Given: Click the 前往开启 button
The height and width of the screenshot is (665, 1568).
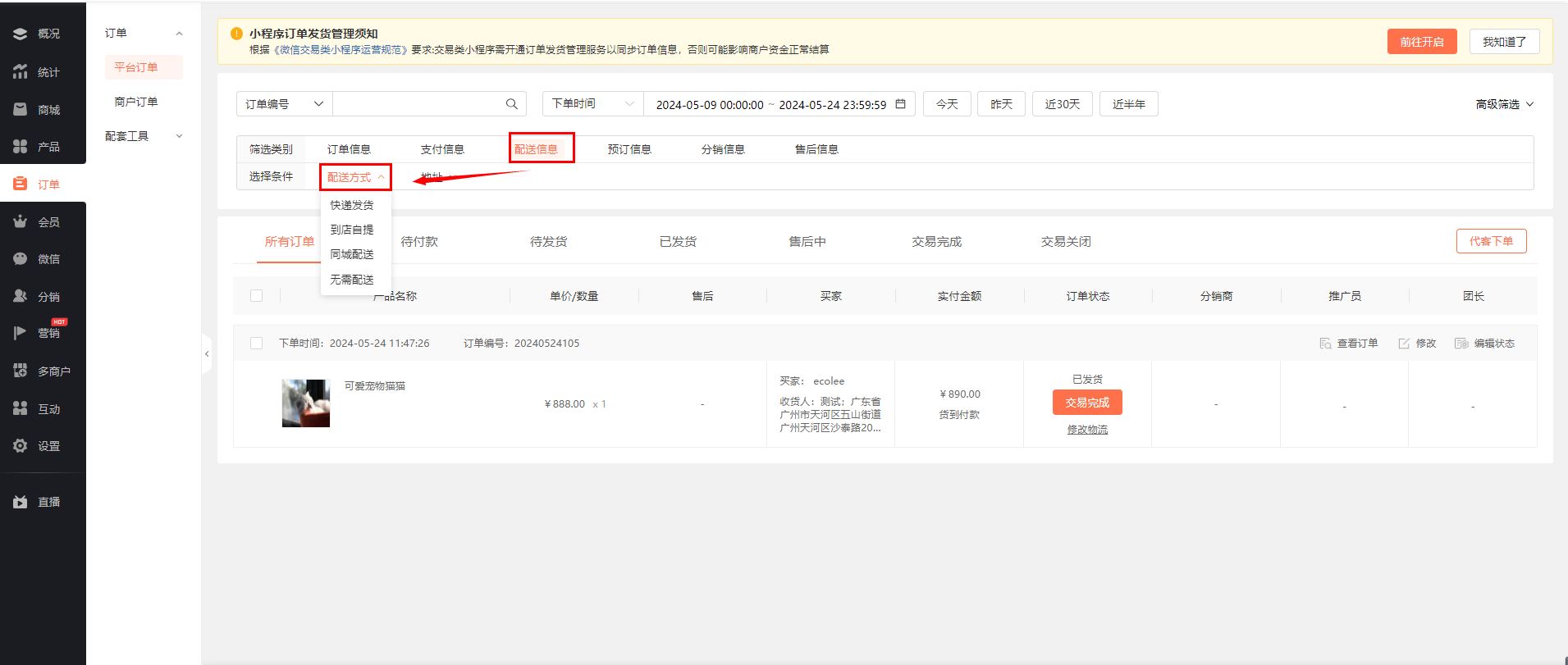Looking at the screenshot, I should [x=1421, y=42].
